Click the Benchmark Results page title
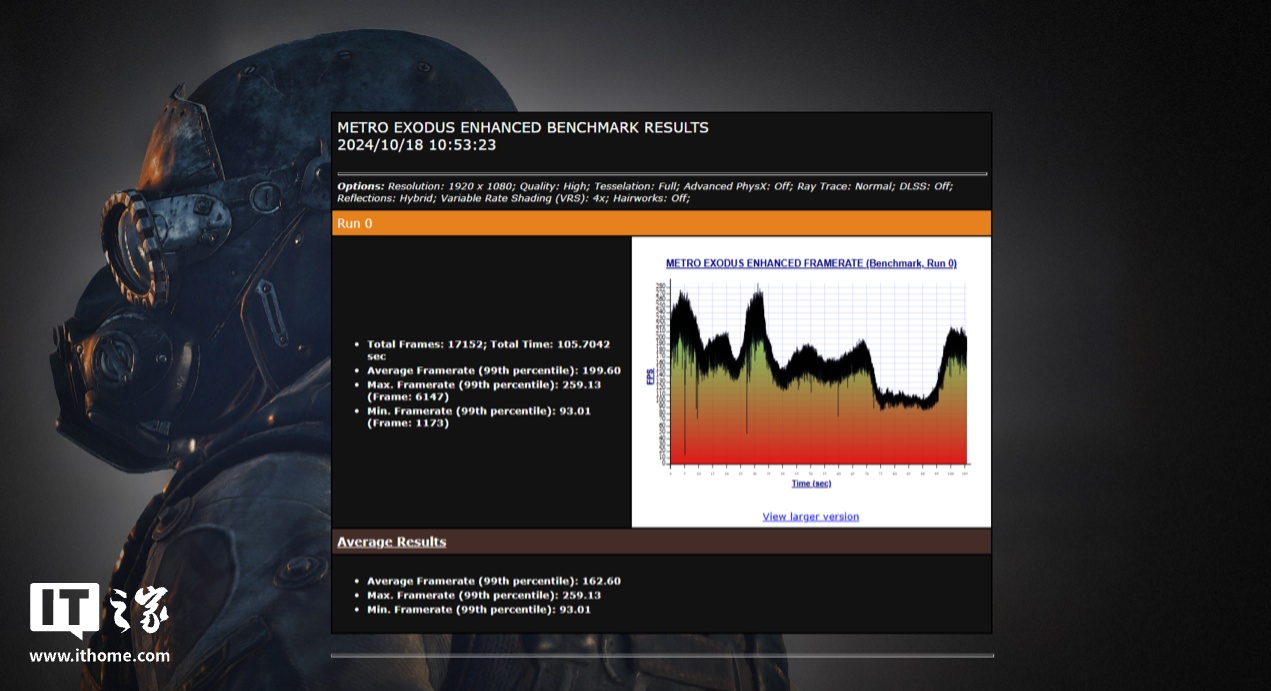The height and width of the screenshot is (691, 1271). coord(522,128)
